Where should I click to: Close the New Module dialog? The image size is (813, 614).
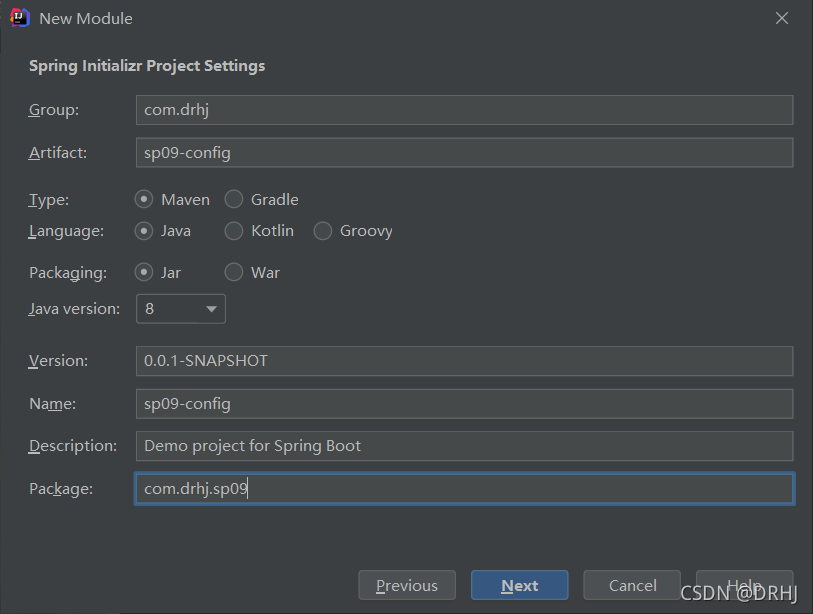(x=781, y=18)
